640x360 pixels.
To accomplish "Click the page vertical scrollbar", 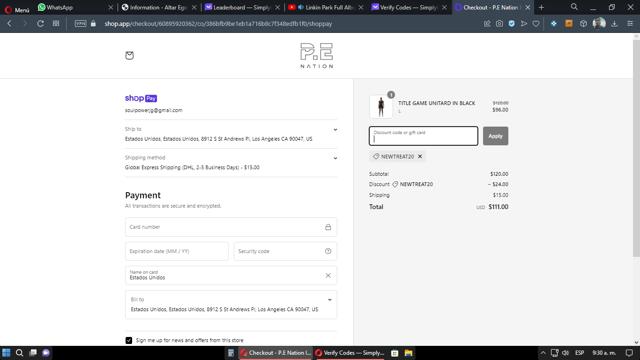I will (636, 147).
